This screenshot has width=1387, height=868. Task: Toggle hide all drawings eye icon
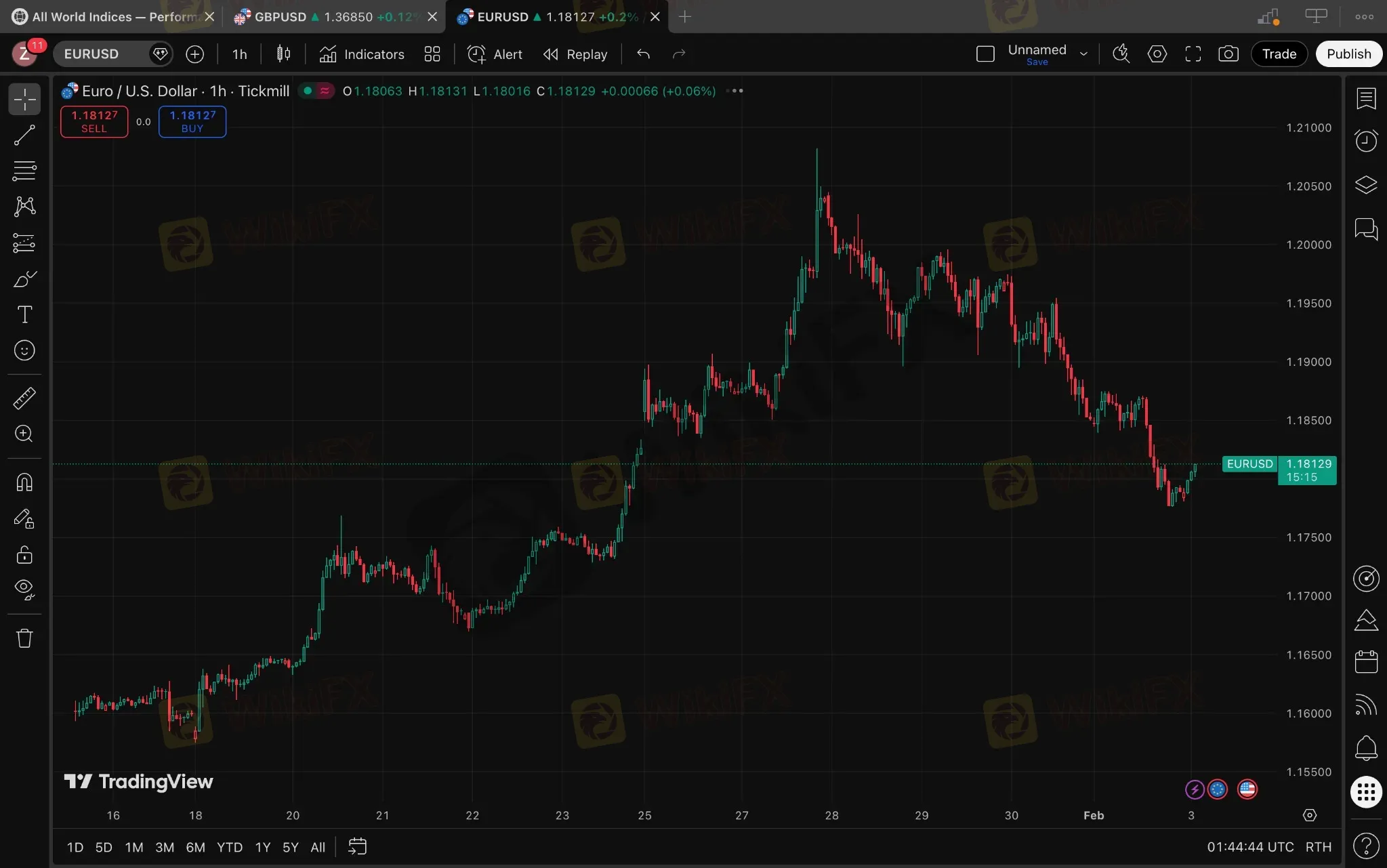coord(24,589)
